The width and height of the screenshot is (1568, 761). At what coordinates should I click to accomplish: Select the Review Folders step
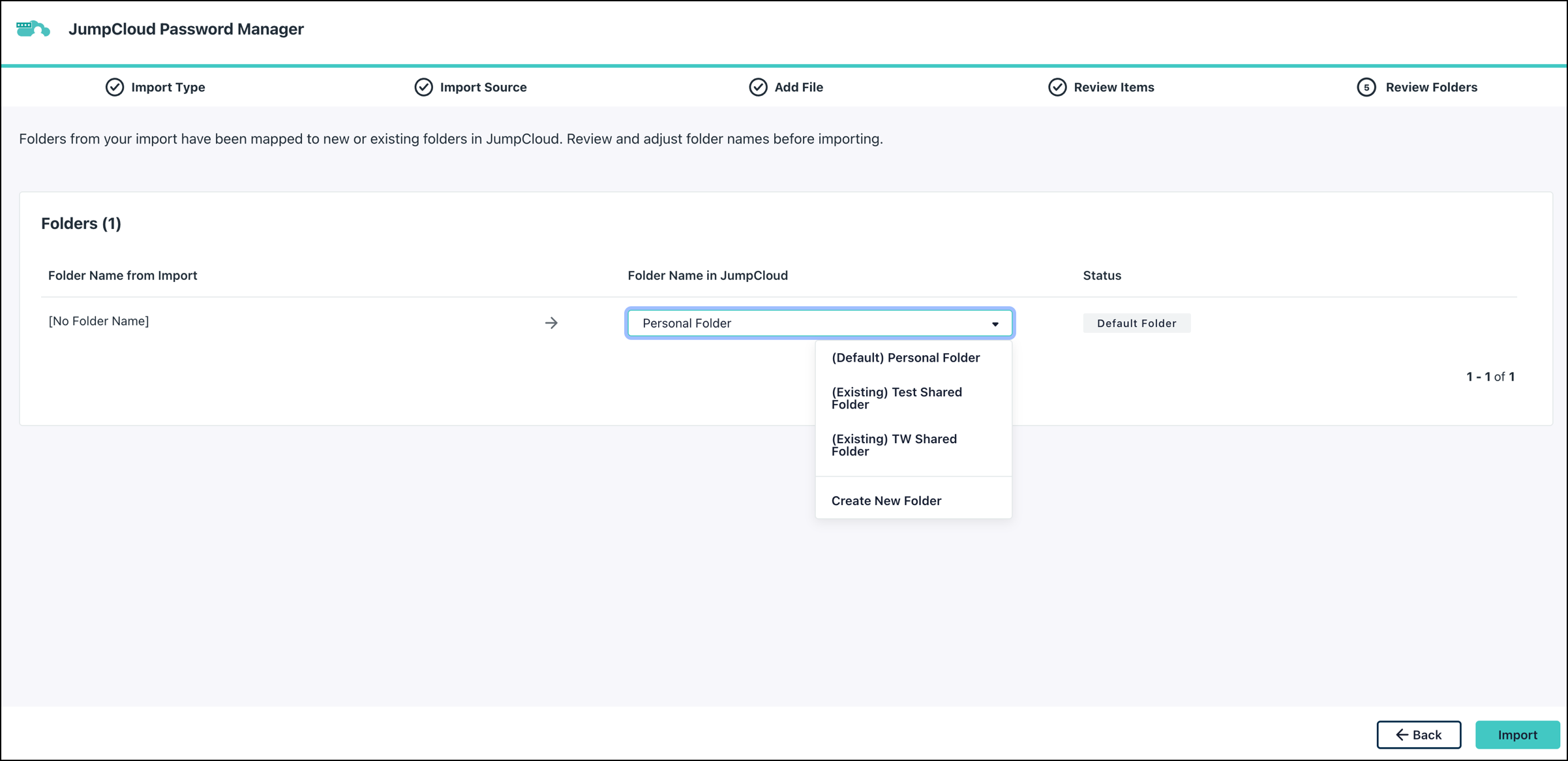pos(1417,87)
